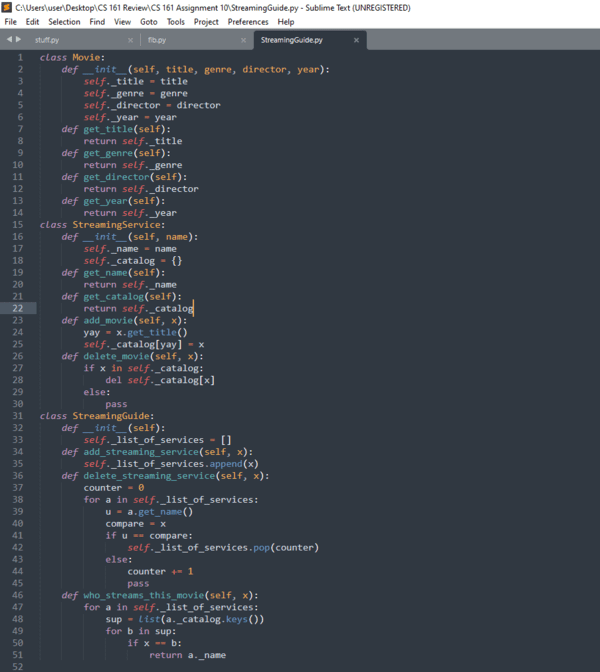This screenshot has width=600, height=672.
Task: Click the text 'class Movie:'
Action: 72,57
